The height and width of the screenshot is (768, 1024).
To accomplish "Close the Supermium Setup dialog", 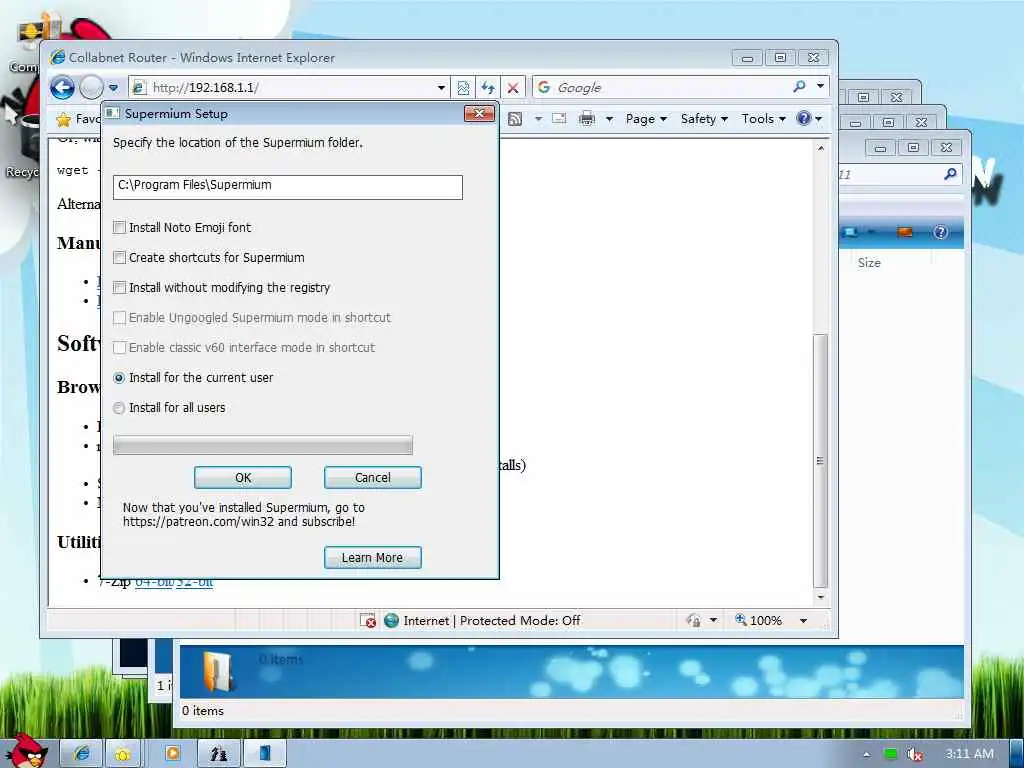I will tap(479, 114).
